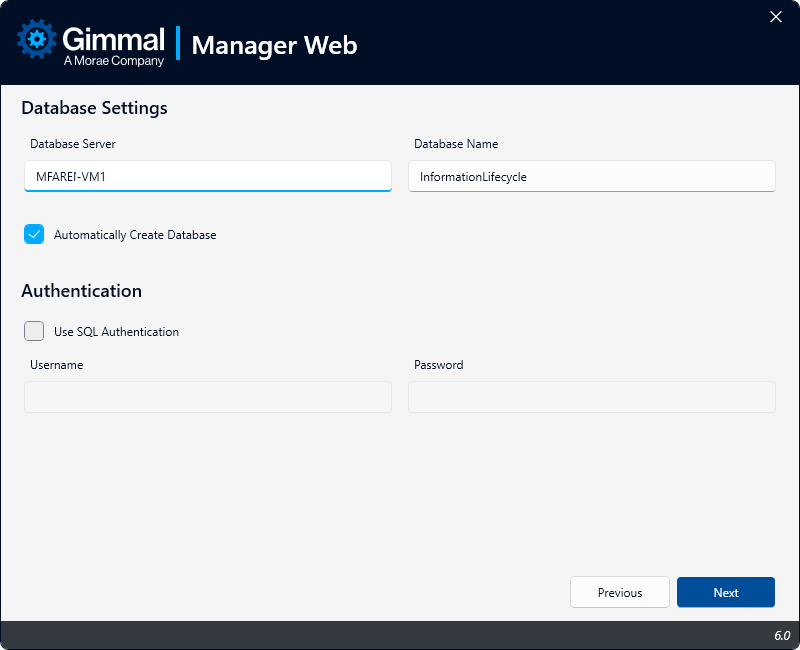Enable the Use SQL Authentication checkbox
The height and width of the screenshot is (650, 800).
34,331
